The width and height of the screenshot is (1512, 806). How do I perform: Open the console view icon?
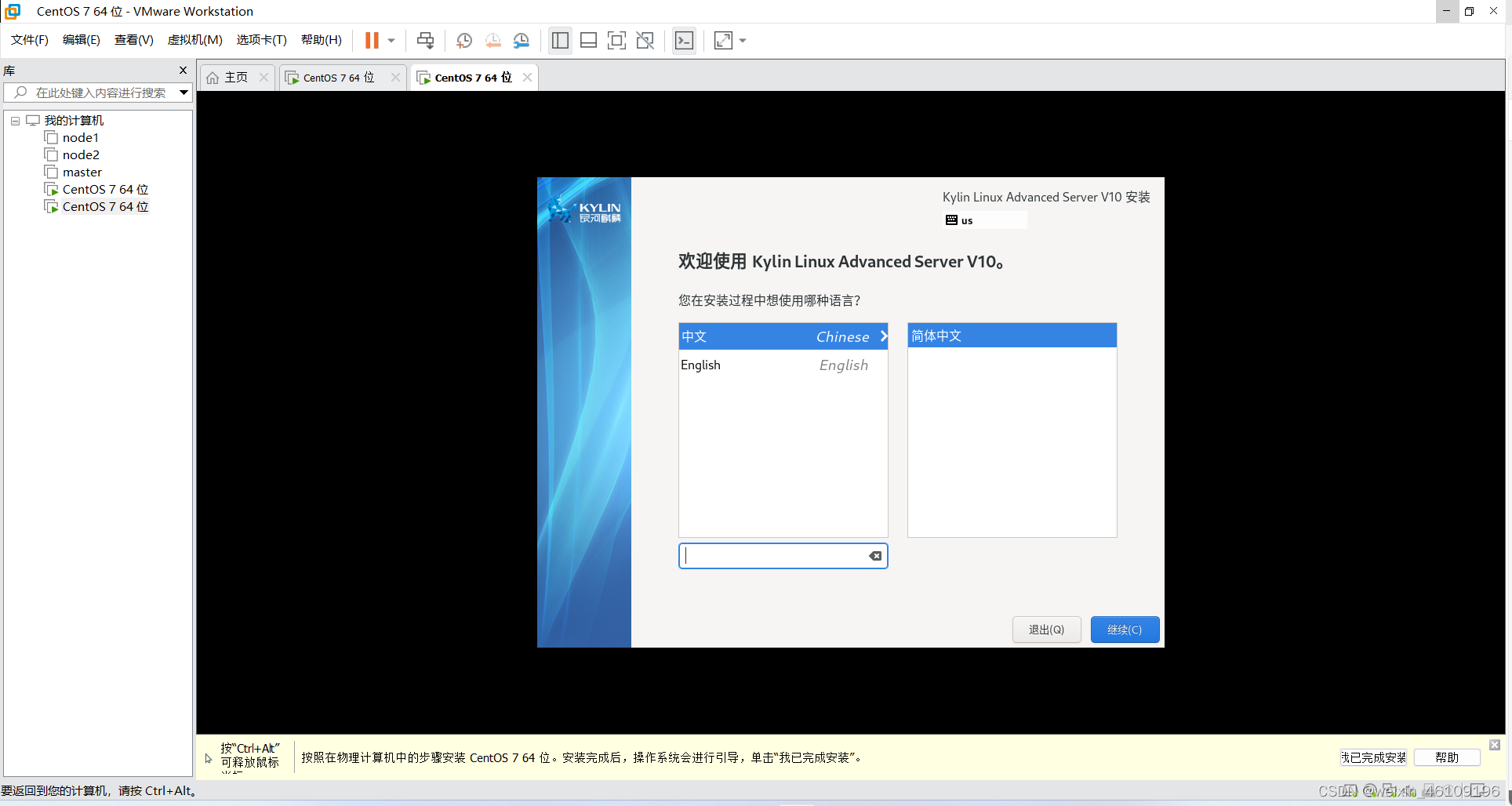pos(684,40)
